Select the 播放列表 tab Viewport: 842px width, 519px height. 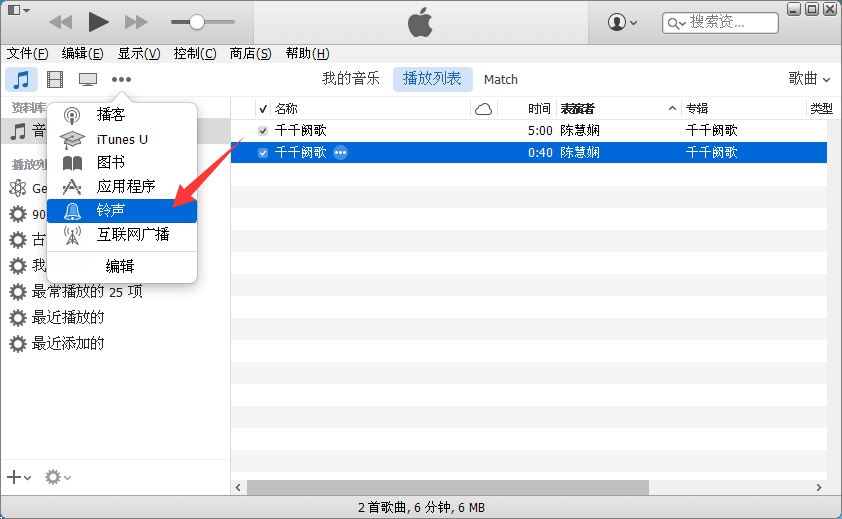[x=432, y=79]
